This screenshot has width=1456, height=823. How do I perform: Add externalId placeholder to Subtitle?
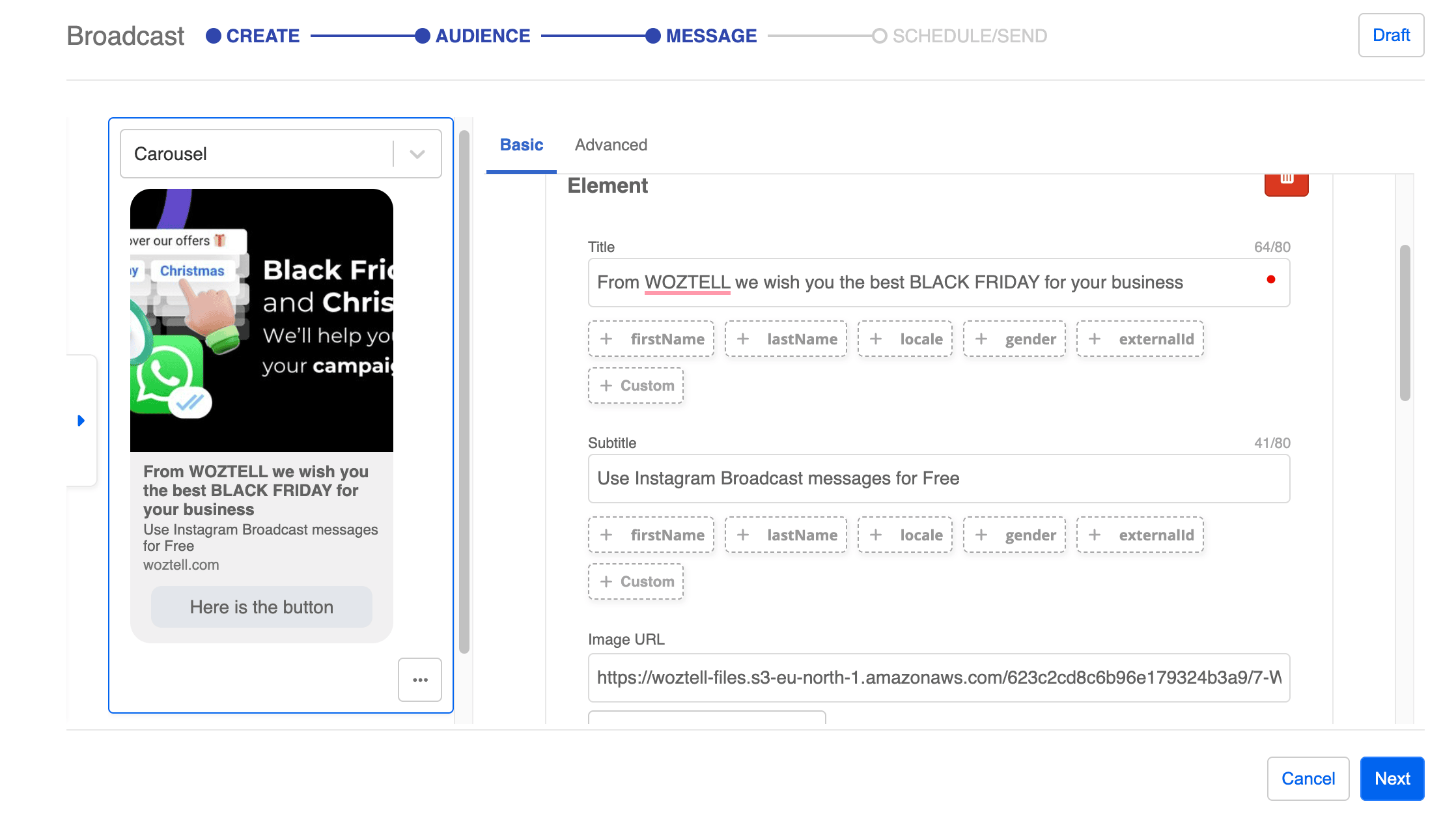(x=1140, y=535)
